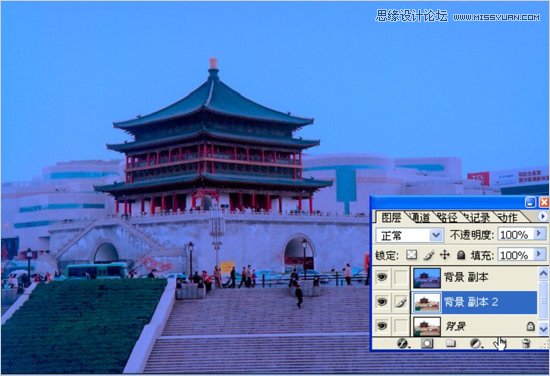
Task: Open the 动作 (Actions) tab
Action: 508,218
